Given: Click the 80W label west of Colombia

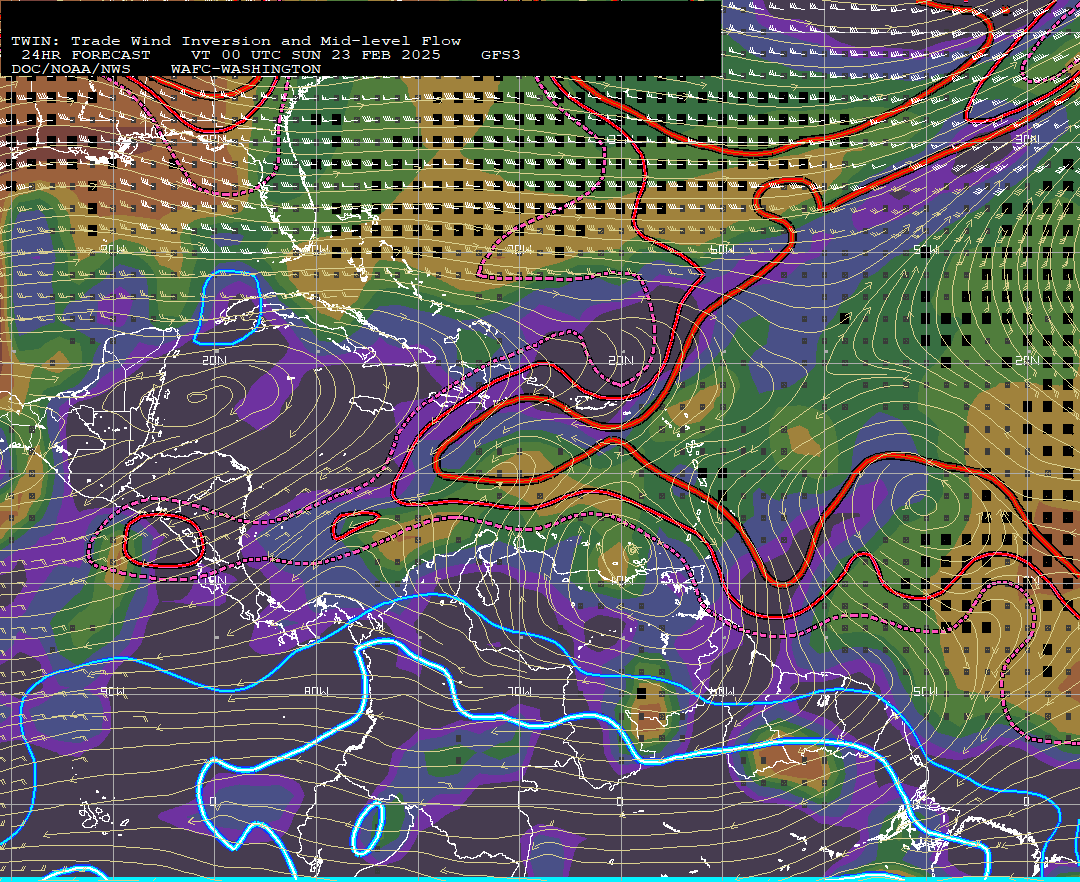Looking at the screenshot, I should tap(318, 691).
